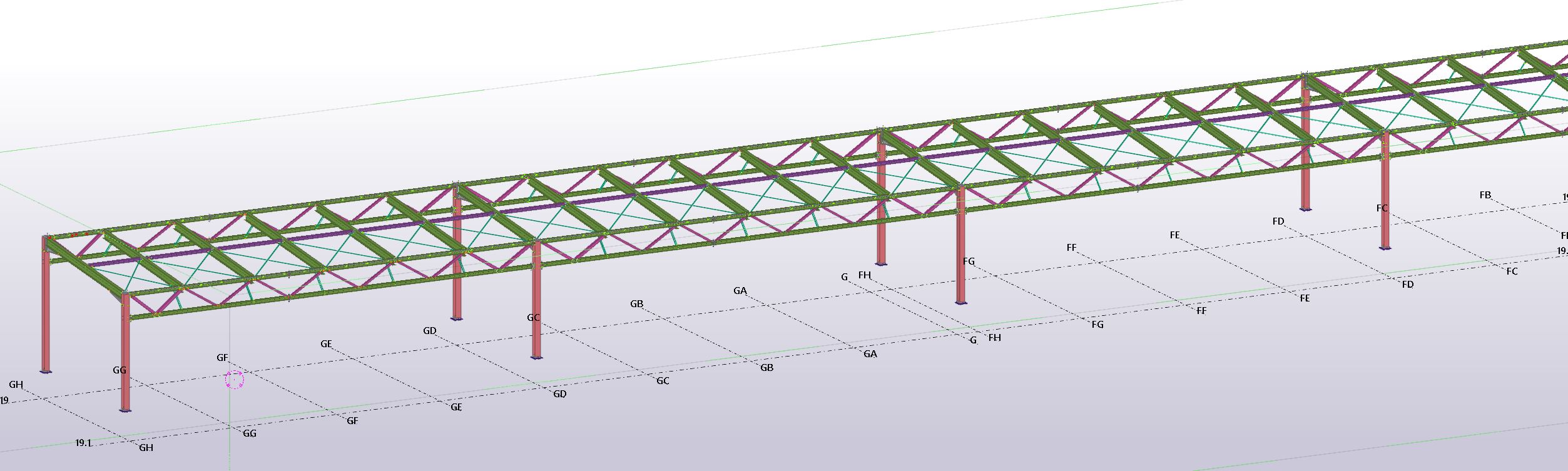Click the lower "GD" grid label
The image size is (1568, 471).
[x=559, y=394]
